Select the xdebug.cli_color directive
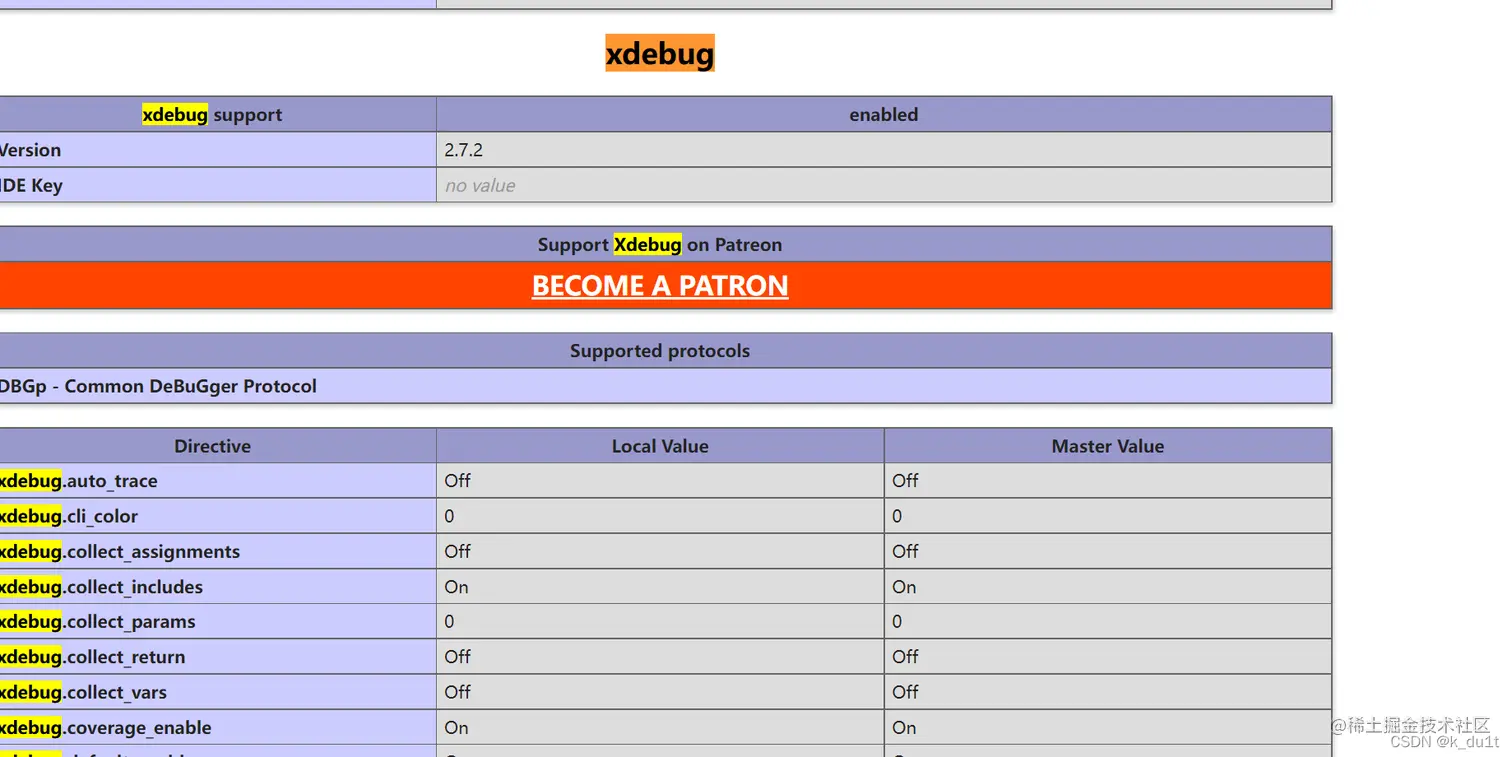The width and height of the screenshot is (1512, 757). pos(218,516)
